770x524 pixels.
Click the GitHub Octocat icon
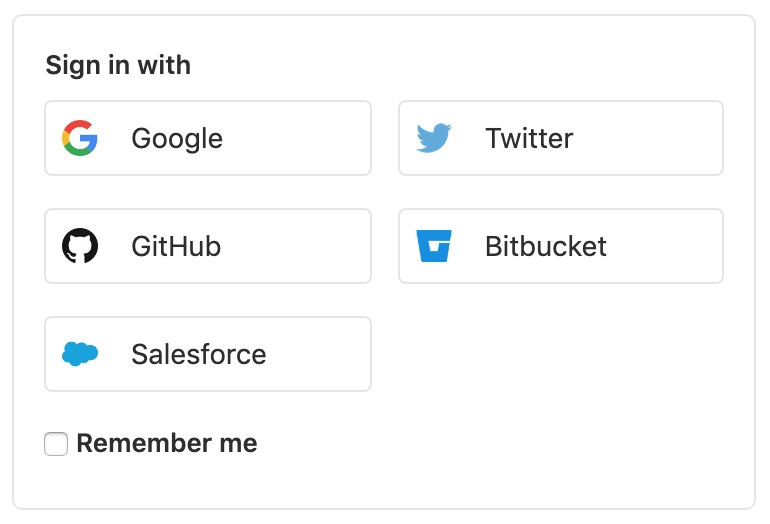click(x=80, y=246)
